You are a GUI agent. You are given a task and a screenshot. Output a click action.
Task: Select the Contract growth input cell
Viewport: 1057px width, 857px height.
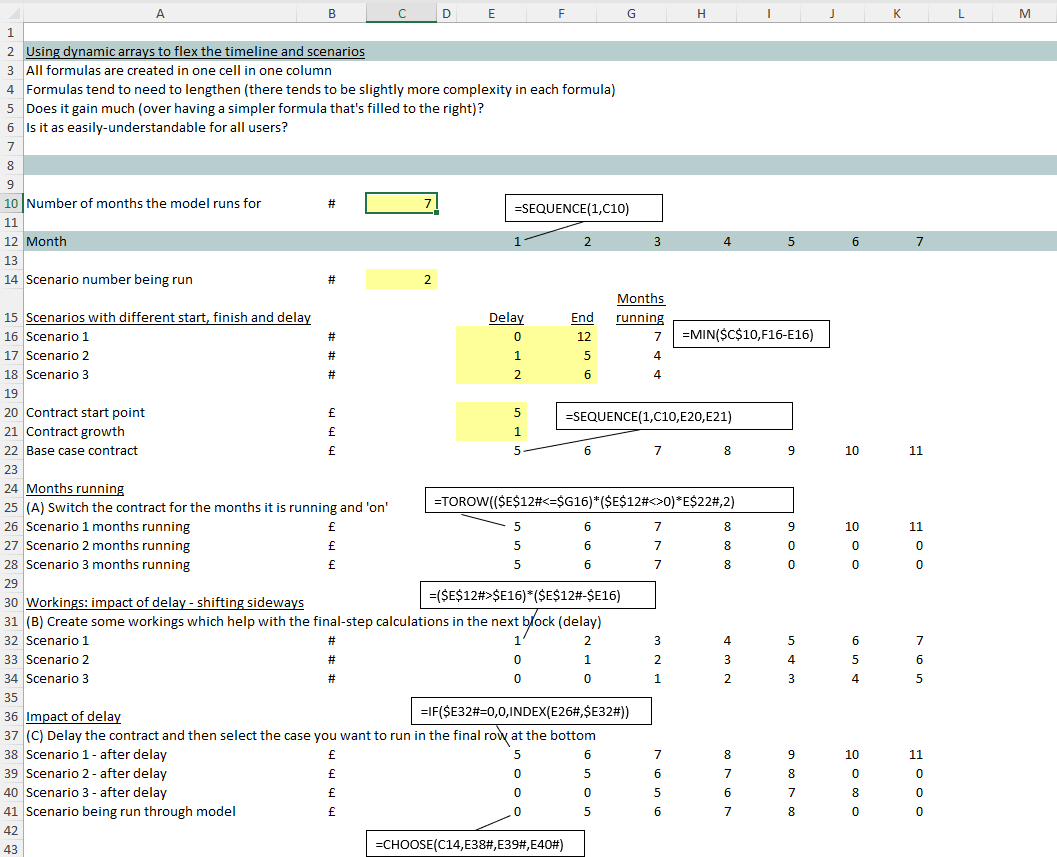coord(490,432)
